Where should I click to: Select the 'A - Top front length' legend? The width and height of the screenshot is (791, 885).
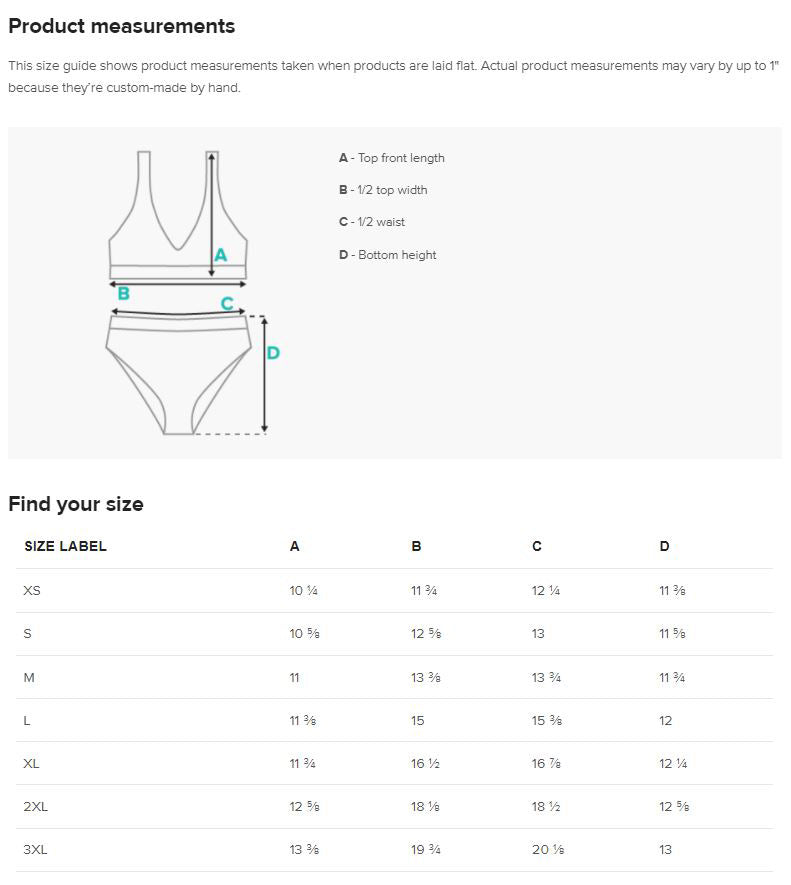tap(392, 158)
